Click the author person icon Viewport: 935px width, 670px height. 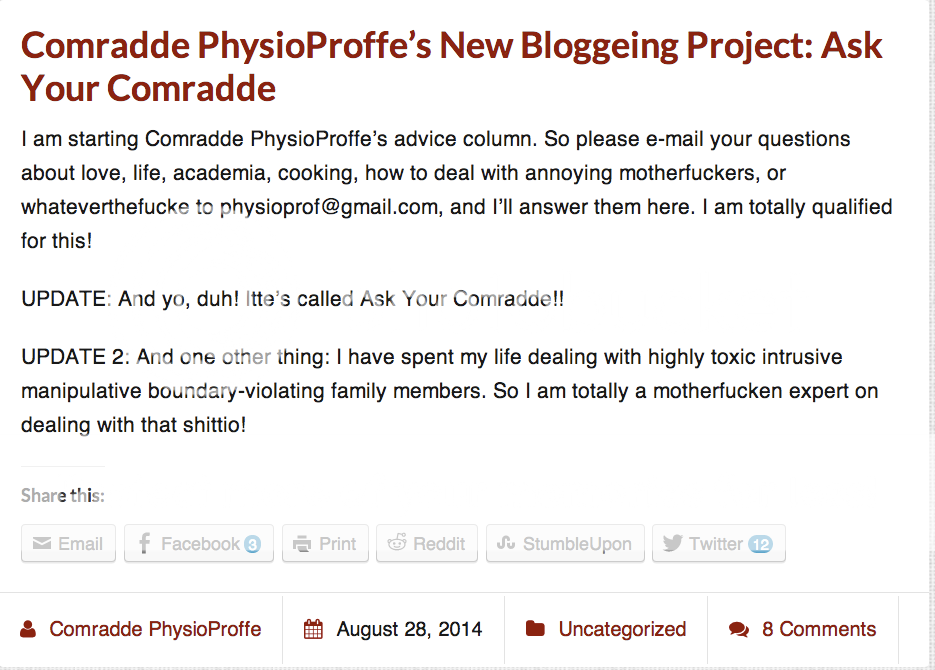[28, 629]
